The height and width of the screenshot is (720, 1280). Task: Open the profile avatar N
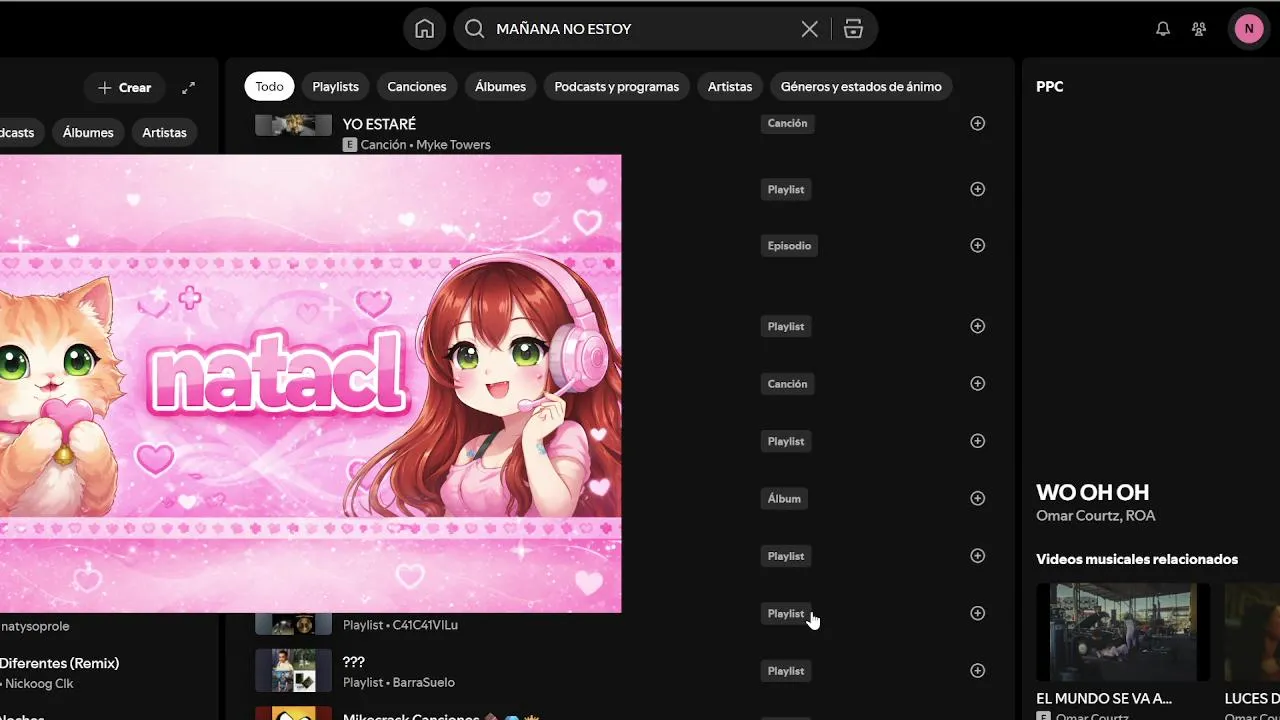pos(1249,29)
